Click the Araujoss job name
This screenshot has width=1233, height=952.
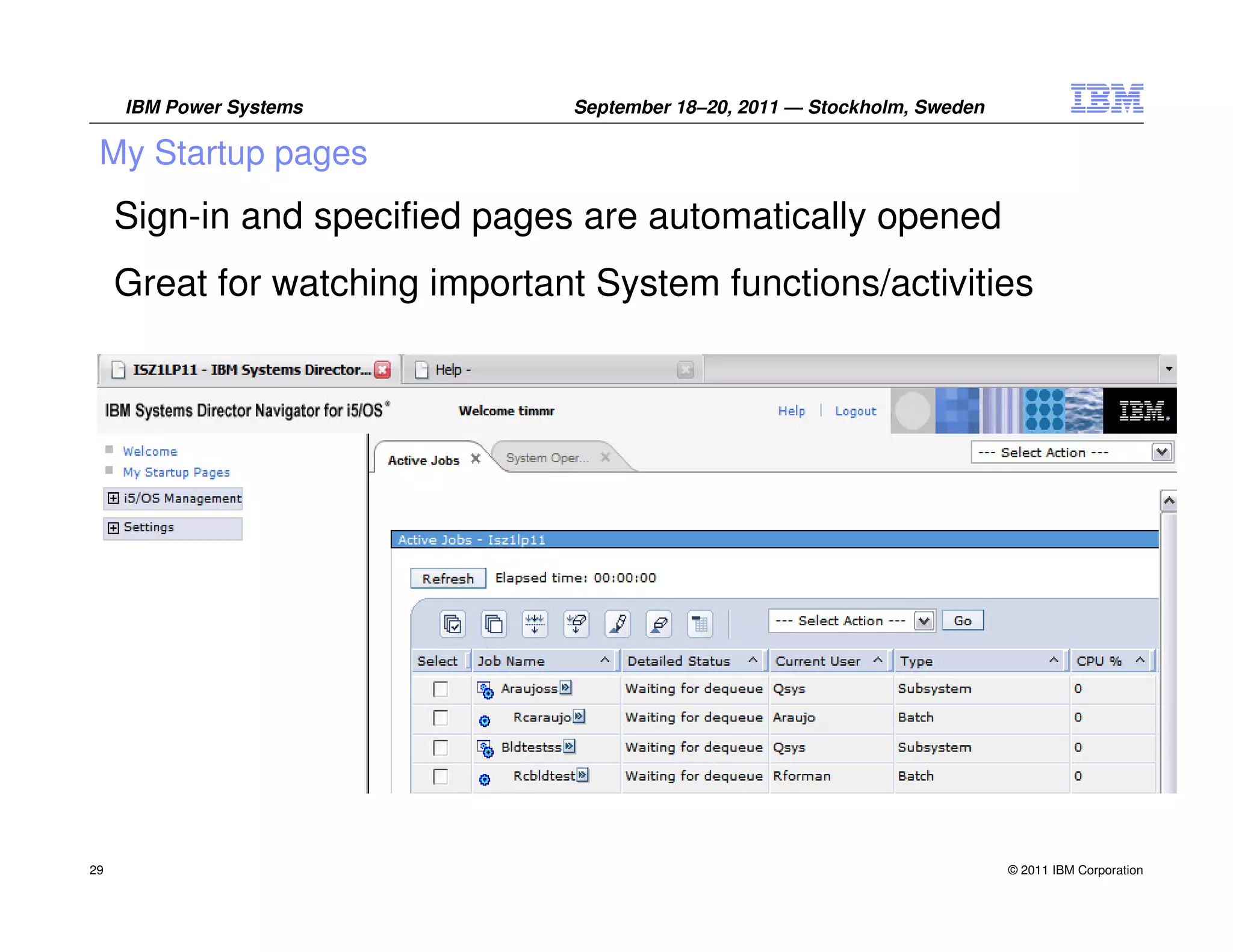[x=529, y=689]
